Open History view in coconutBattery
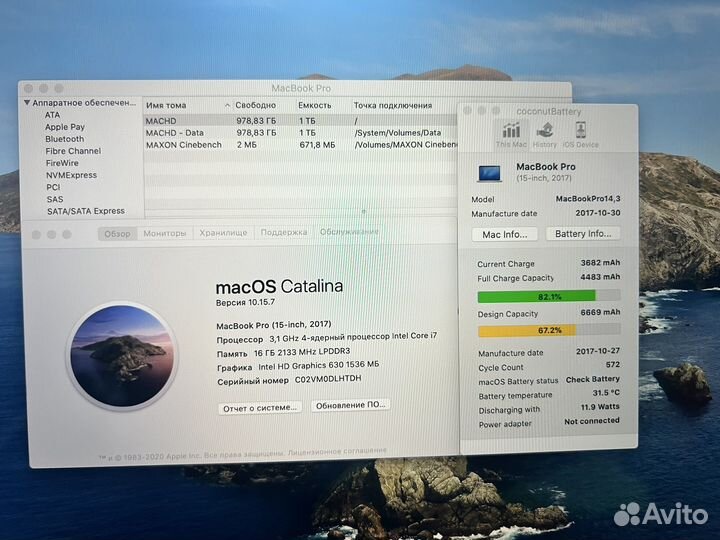This screenshot has height=540, width=720. click(x=545, y=134)
